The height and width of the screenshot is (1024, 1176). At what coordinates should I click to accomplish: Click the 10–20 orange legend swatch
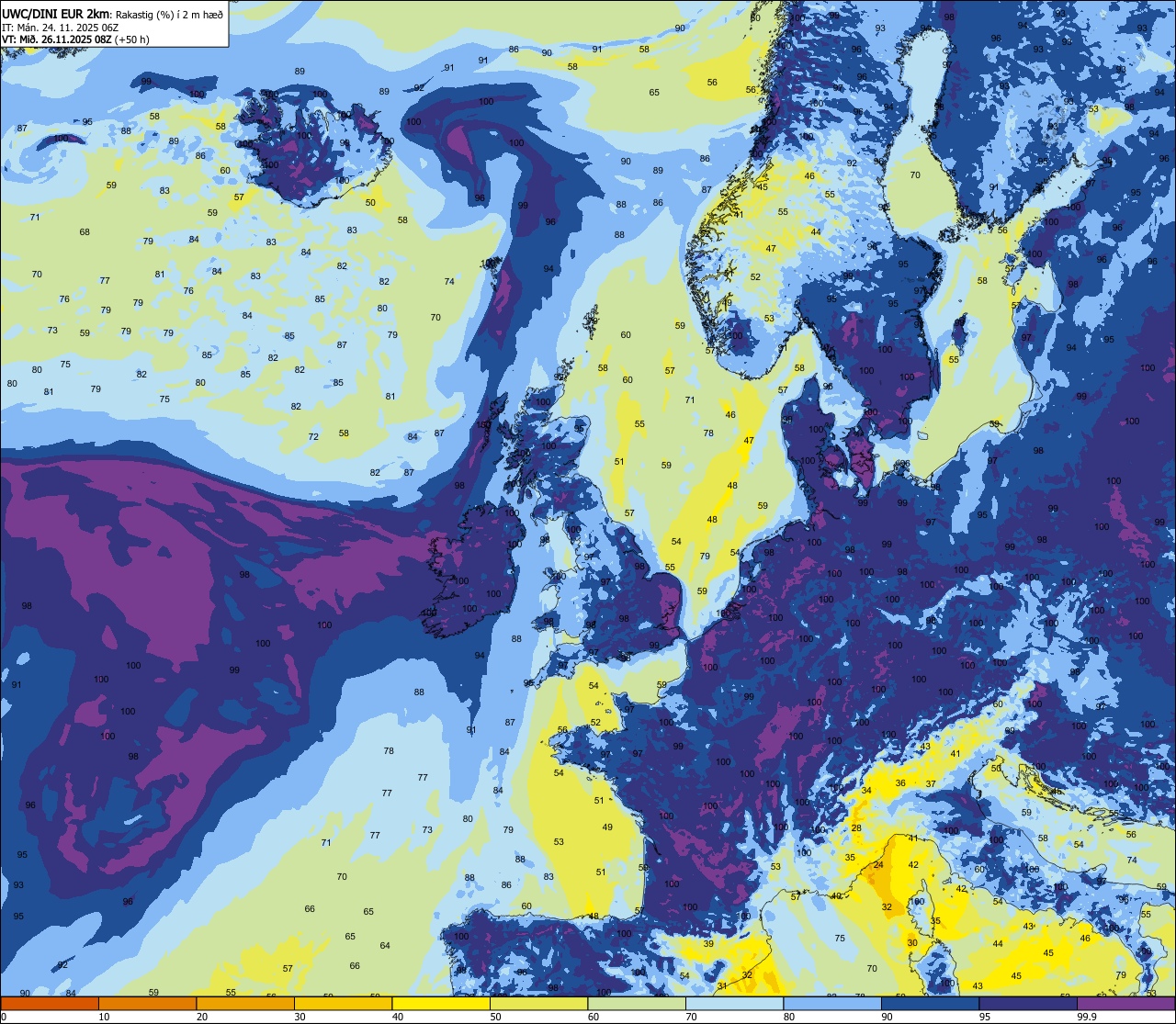click(x=147, y=1003)
